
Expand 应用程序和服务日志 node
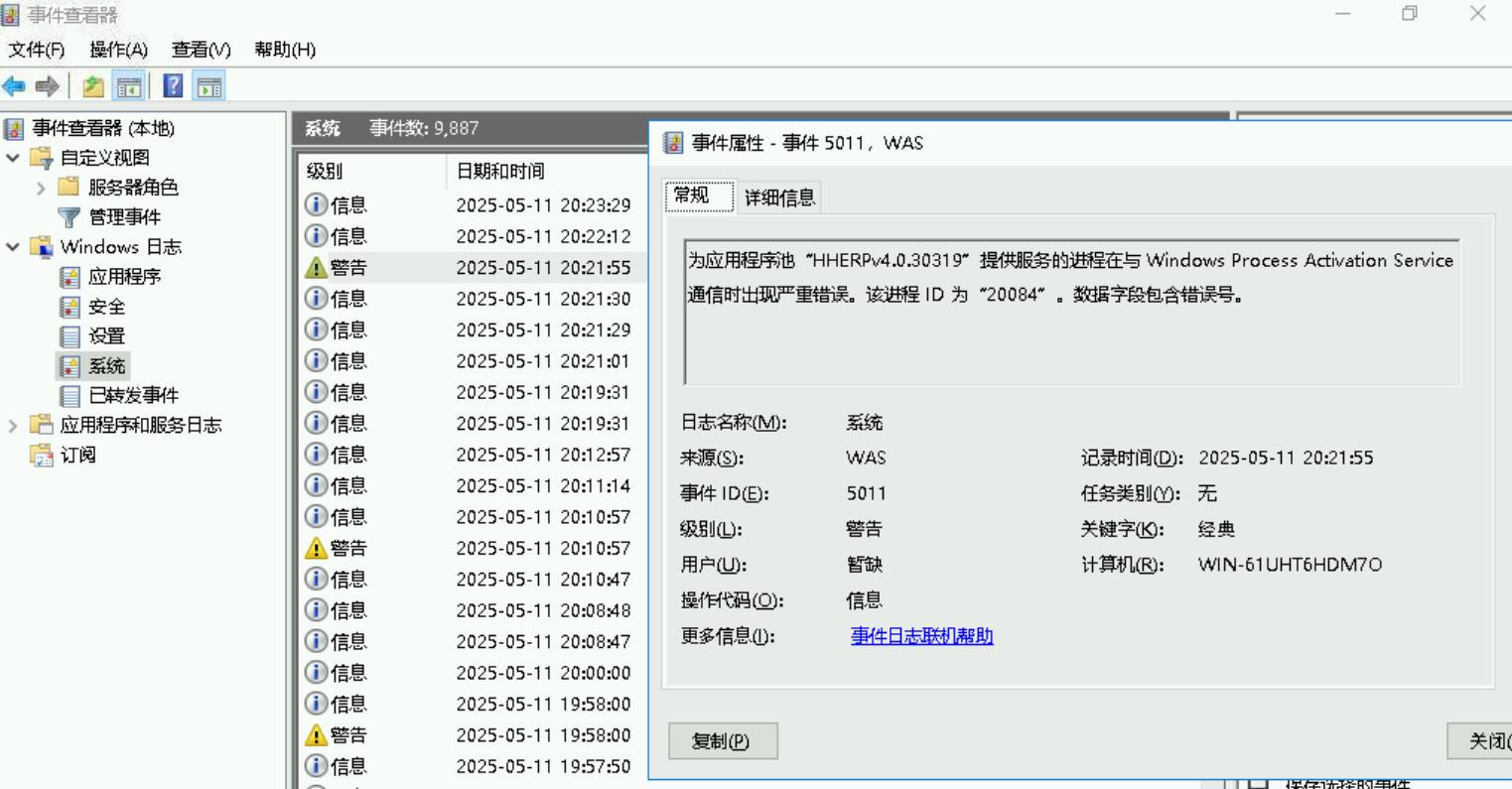tap(13, 426)
